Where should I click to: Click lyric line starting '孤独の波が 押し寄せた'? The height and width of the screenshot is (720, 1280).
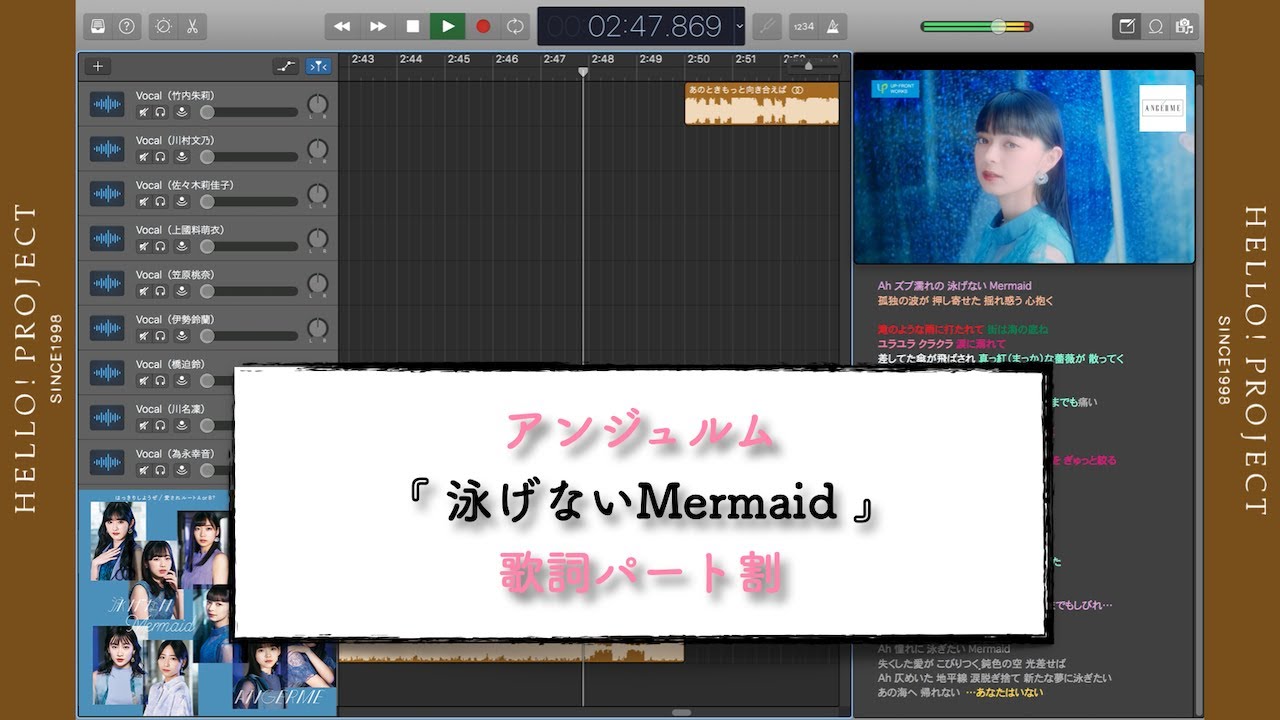[x=965, y=301]
